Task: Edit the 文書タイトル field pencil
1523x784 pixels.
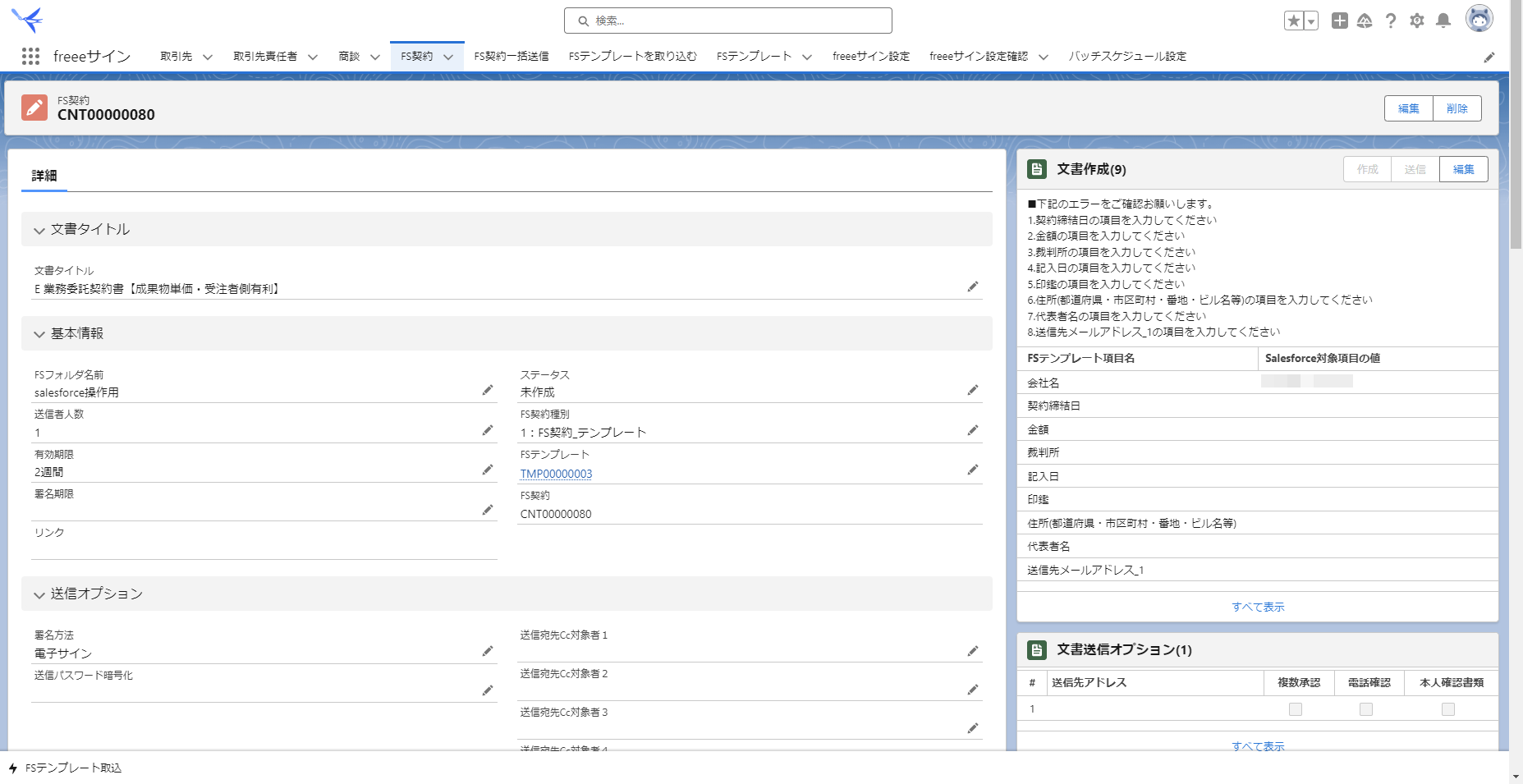Action: (973, 287)
